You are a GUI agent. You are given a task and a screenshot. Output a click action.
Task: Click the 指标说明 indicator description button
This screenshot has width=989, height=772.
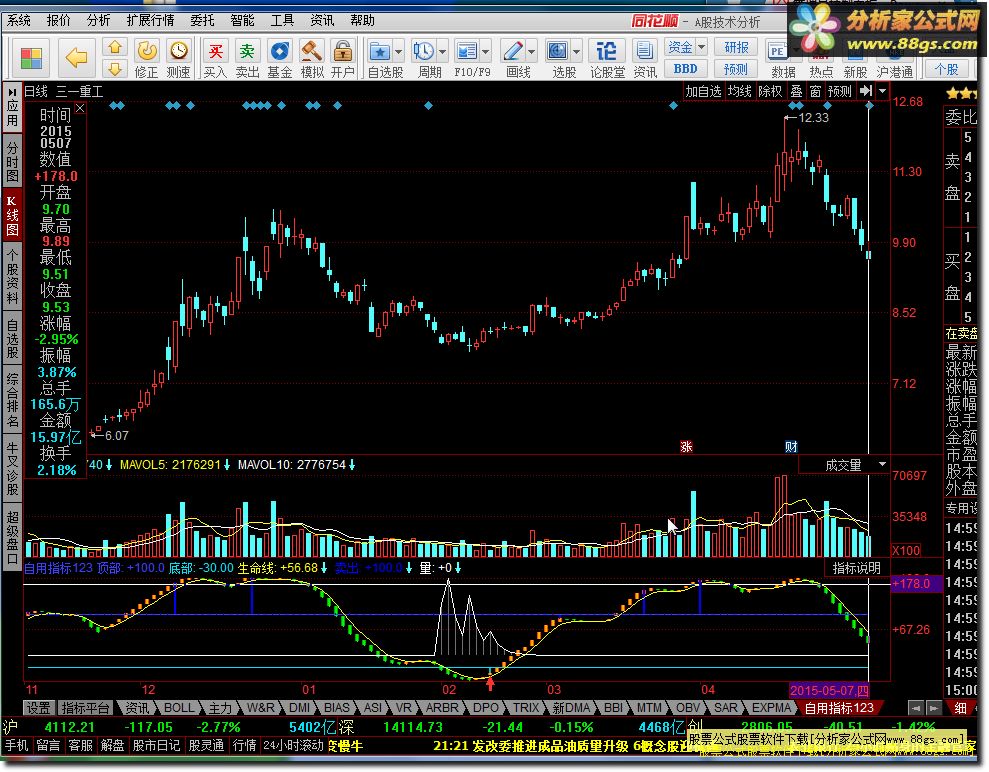tap(856, 568)
